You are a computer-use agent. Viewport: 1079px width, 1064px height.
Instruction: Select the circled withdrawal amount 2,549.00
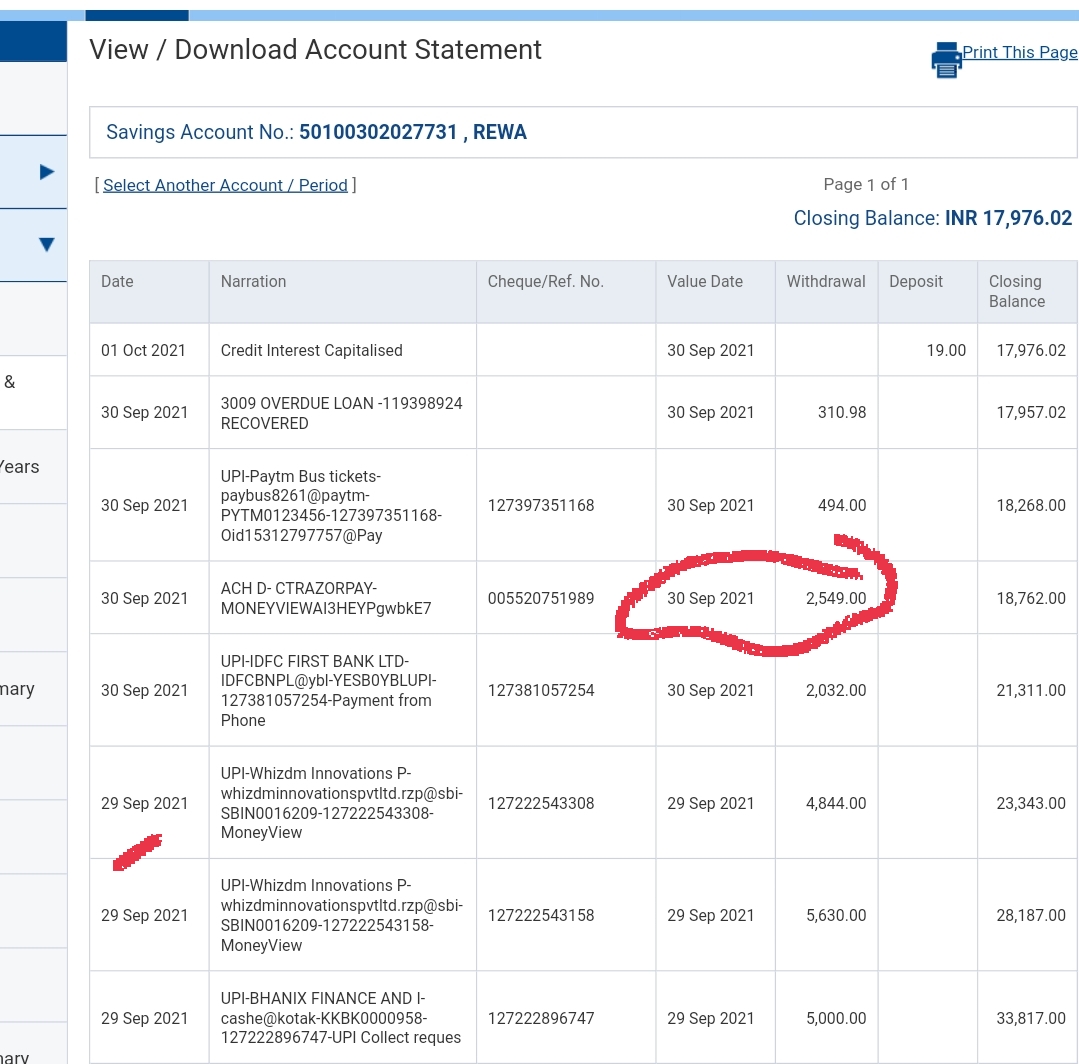(x=836, y=598)
